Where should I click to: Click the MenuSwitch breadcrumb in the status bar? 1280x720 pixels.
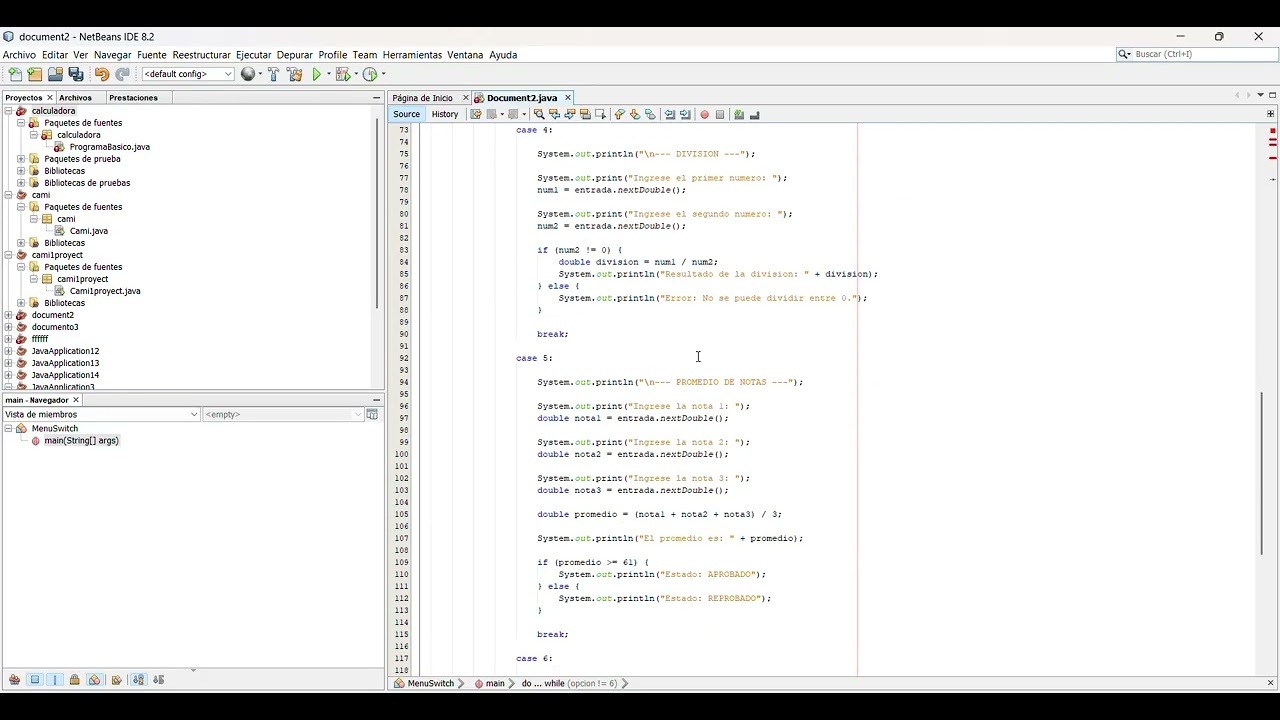430,683
